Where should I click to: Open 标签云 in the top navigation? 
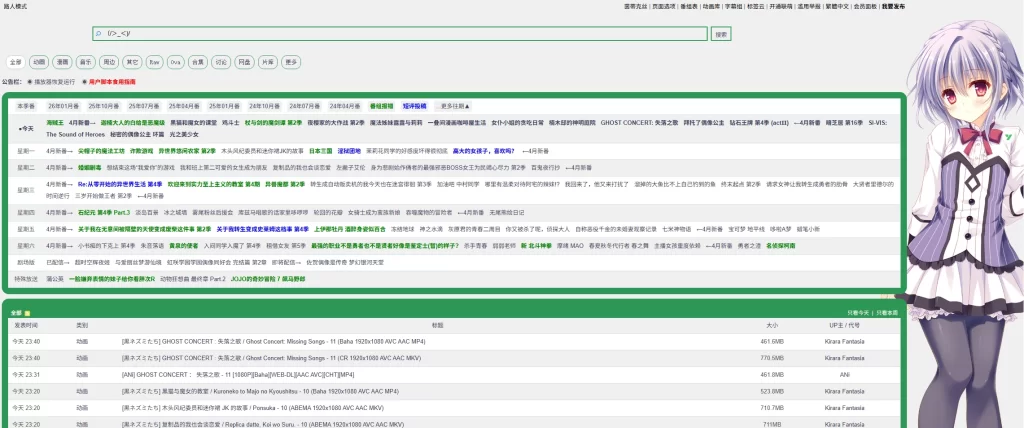pos(756,6)
